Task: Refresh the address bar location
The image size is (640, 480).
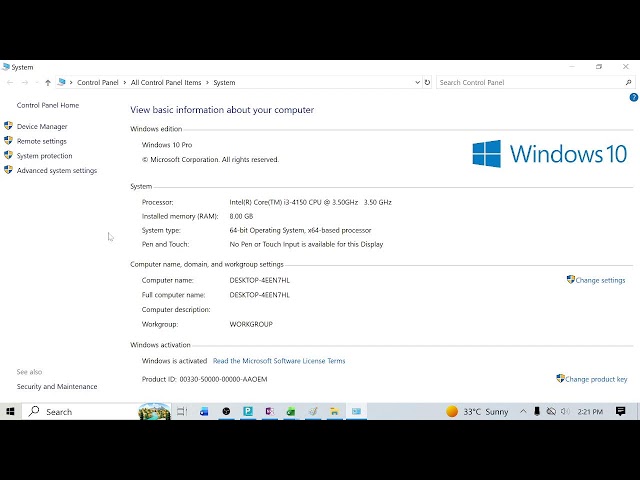Action: 427,82
